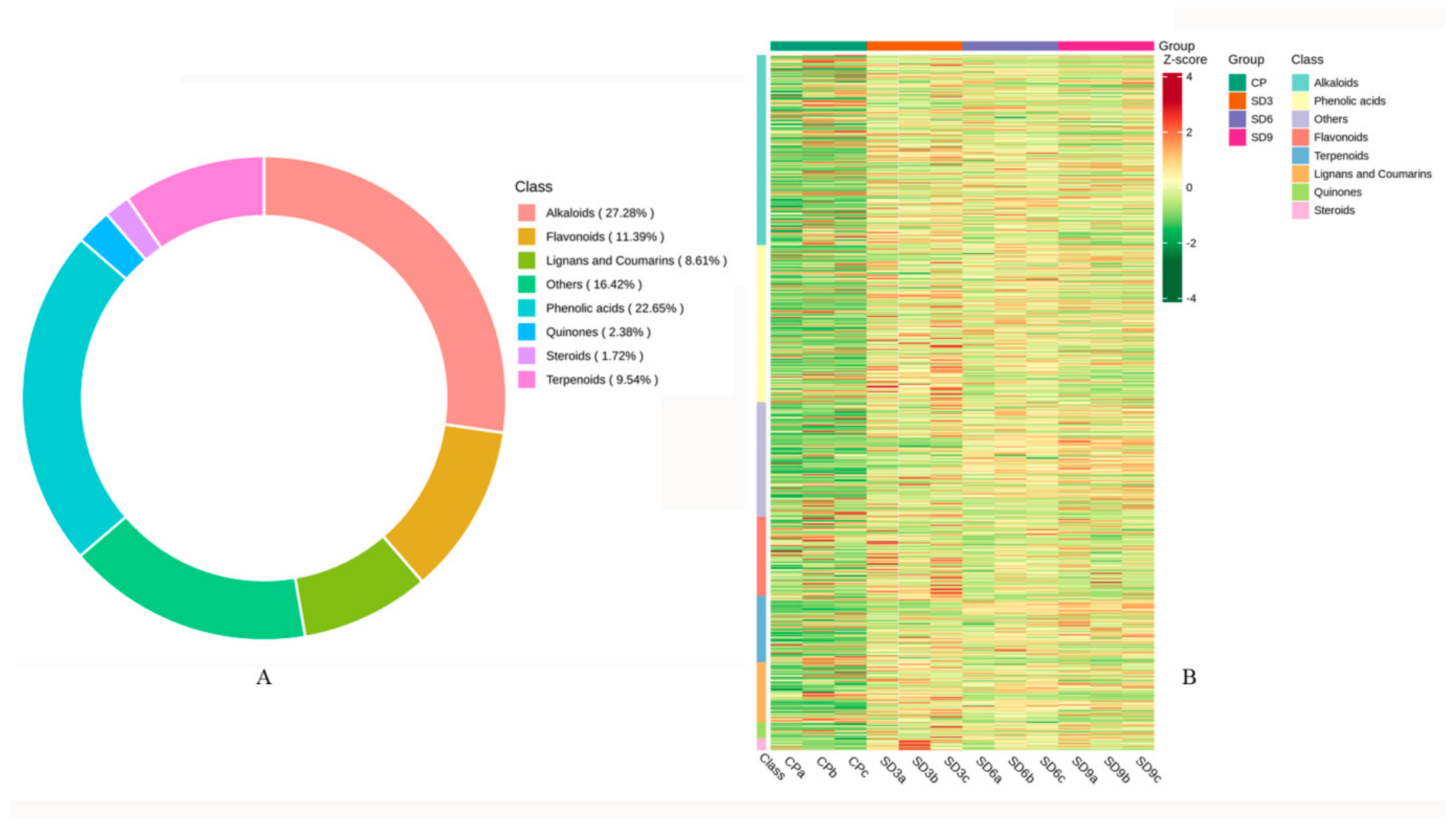The height and width of the screenshot is (829, 1456).
Task: Click the Phenolic acids (22.65%) legend swatch
Action: (x=526, y=308)
